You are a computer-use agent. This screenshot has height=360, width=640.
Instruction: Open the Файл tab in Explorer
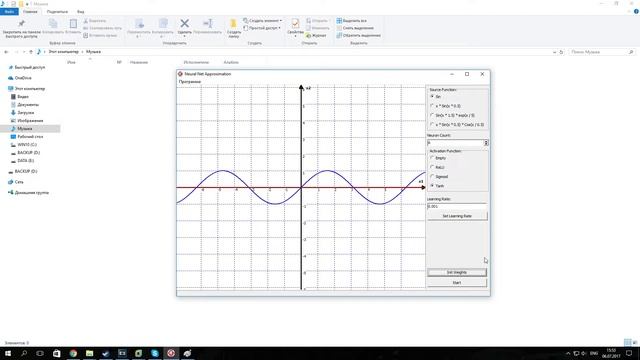click(9, 11)
